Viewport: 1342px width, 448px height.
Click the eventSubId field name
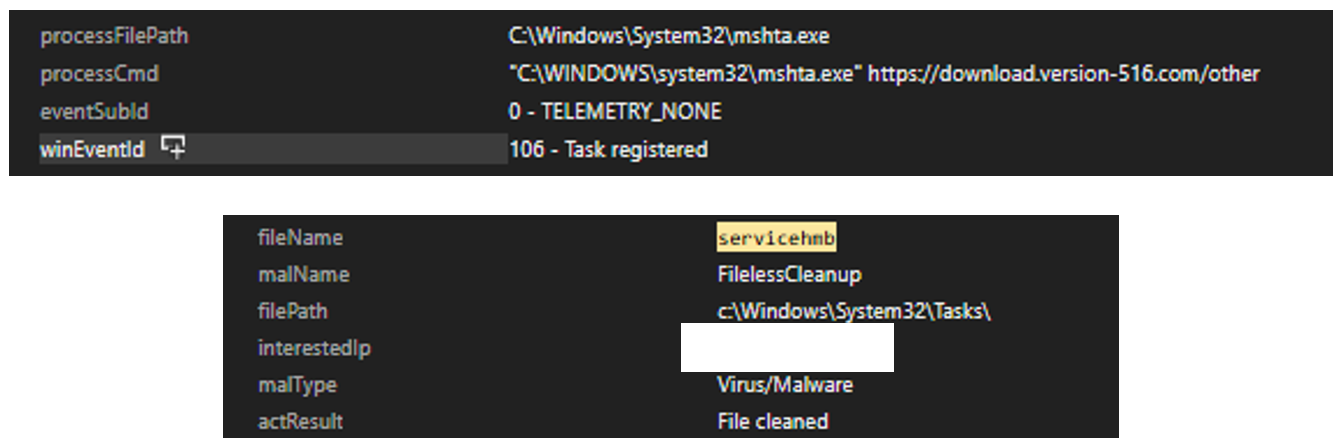pyautogui.click(x=94, y=112)
